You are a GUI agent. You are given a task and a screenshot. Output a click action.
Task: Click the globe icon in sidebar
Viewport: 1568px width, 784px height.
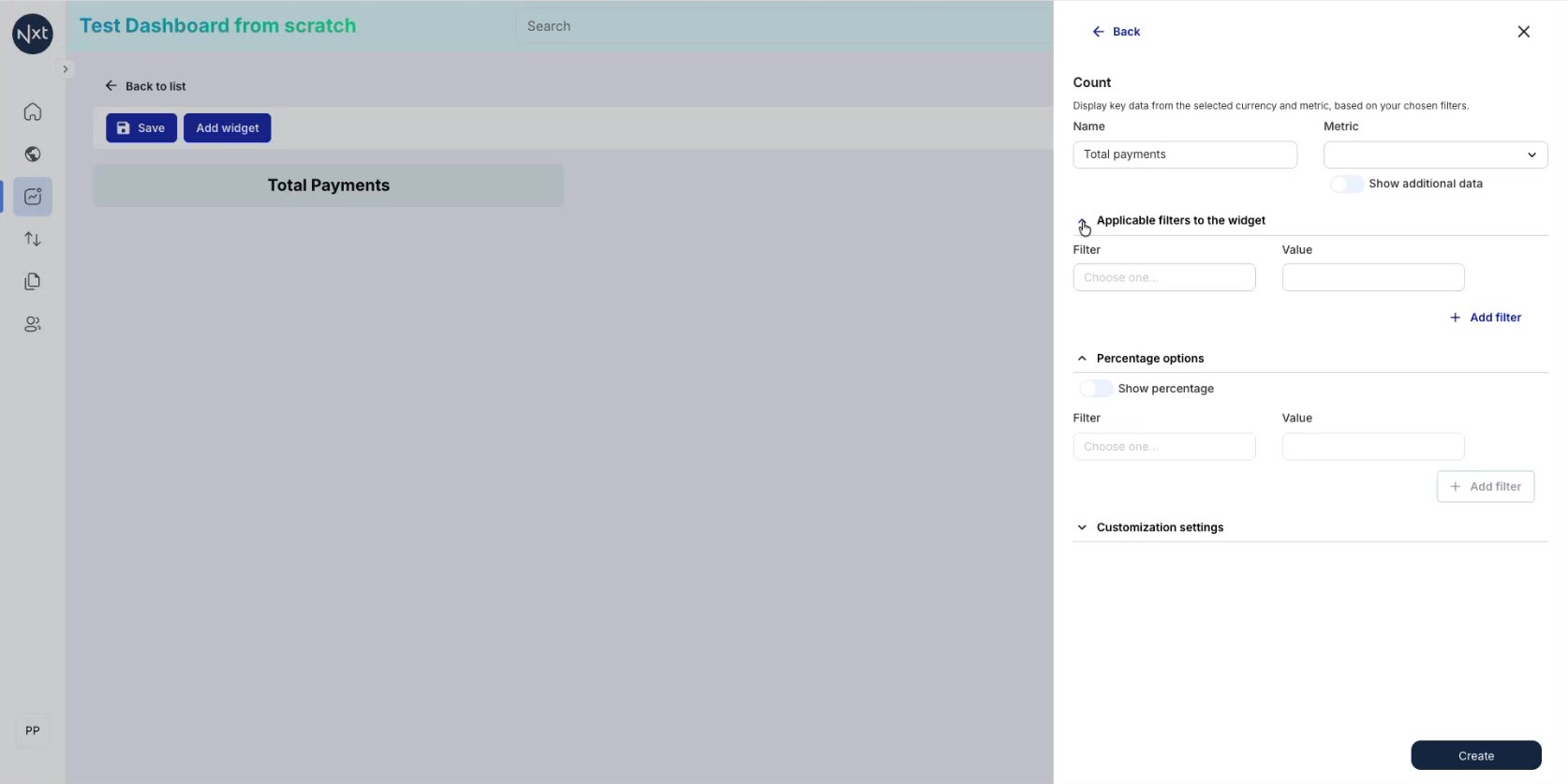[x=33, y=155]
